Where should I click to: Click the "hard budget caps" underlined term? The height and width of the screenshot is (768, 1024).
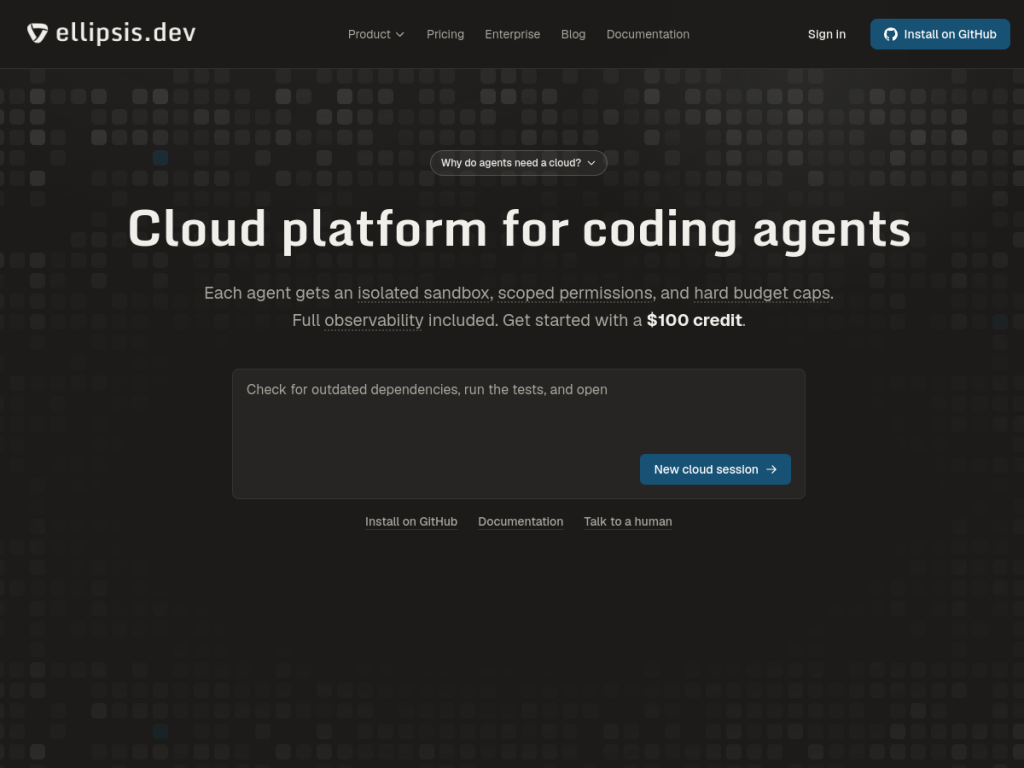[762, 293]
